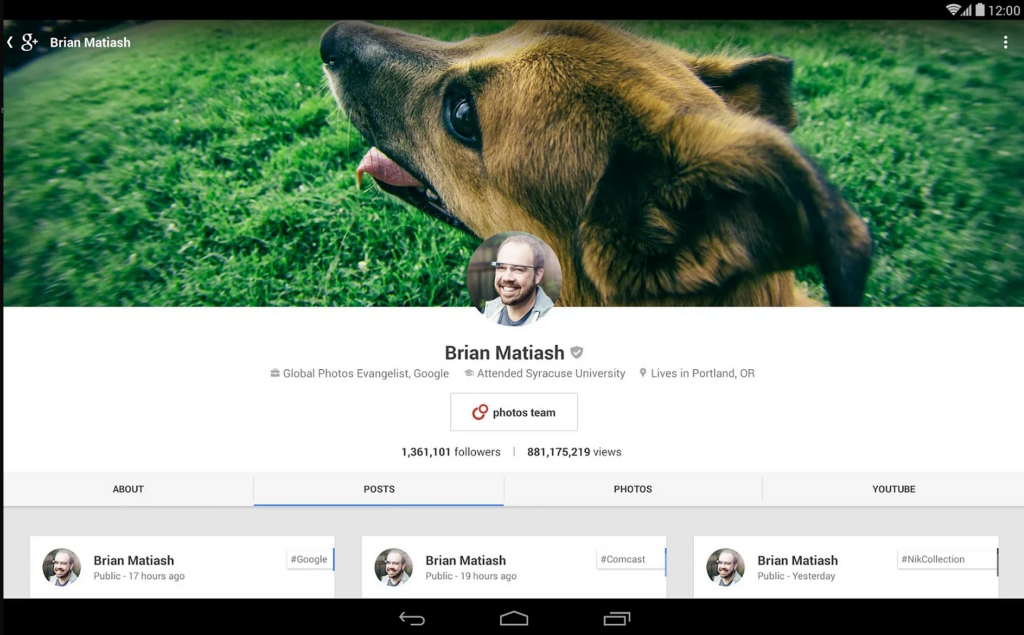1024x635 pixels.
Task: Open the PHOTOS tab
Action: click(633, 489)
